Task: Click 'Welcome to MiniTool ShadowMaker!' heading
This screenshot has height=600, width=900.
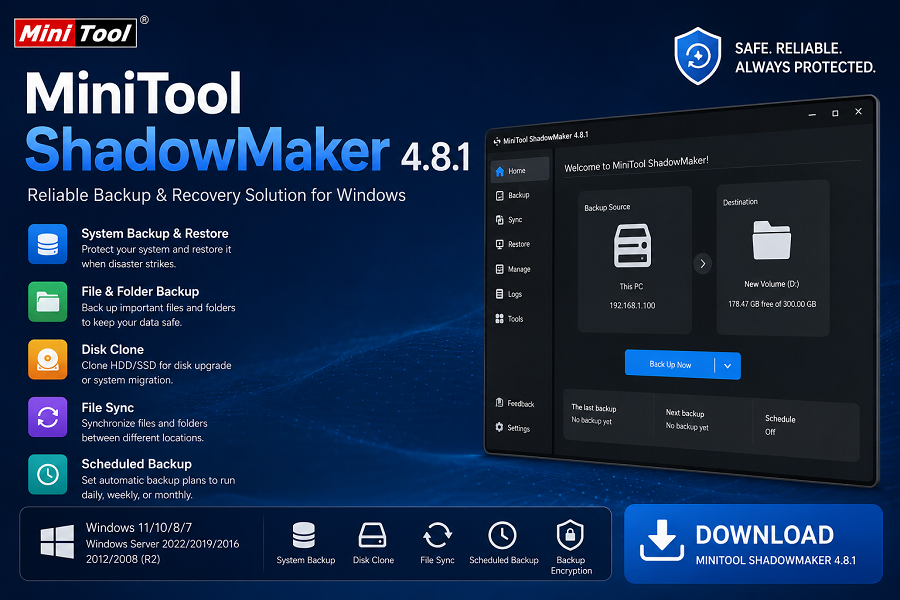Action: 636,164
